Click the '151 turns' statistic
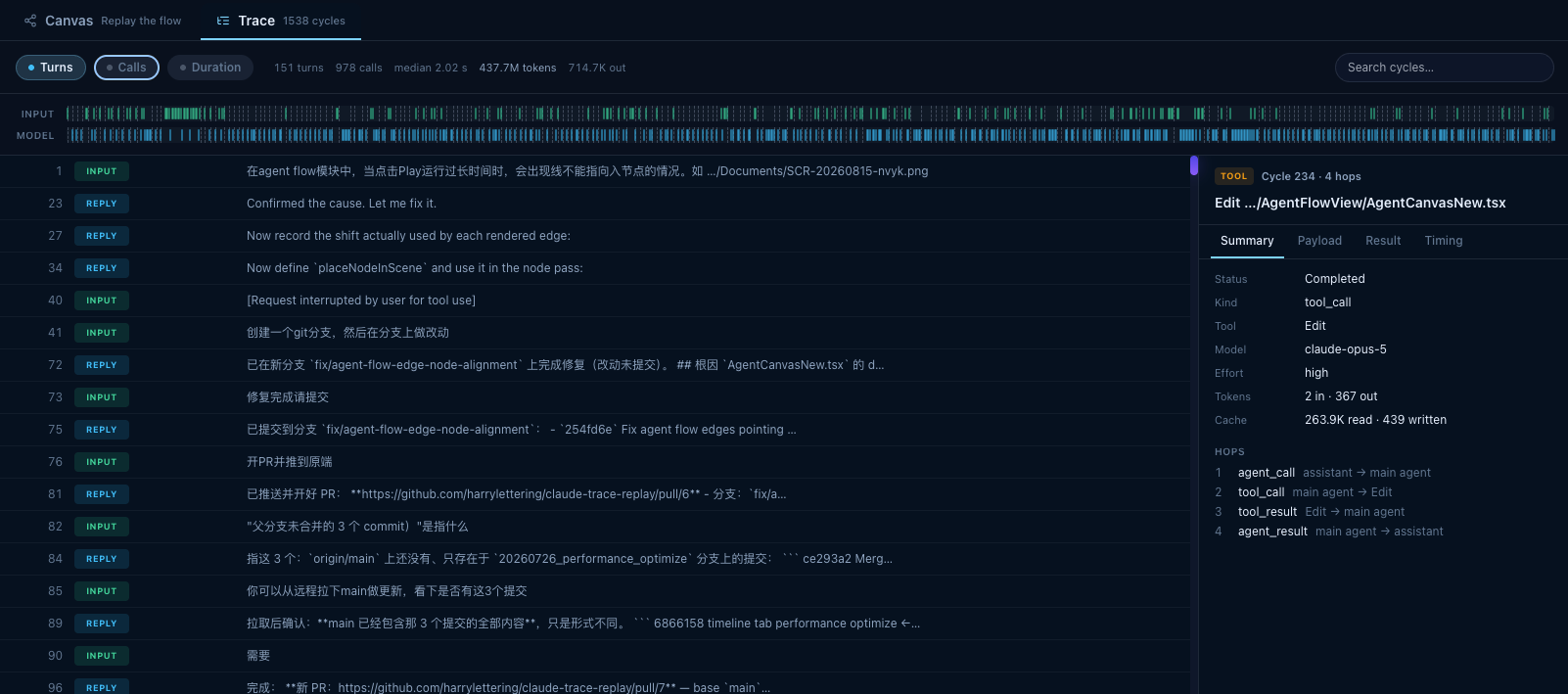This screenshot has height=694, width=1568. tap(299, 68)
